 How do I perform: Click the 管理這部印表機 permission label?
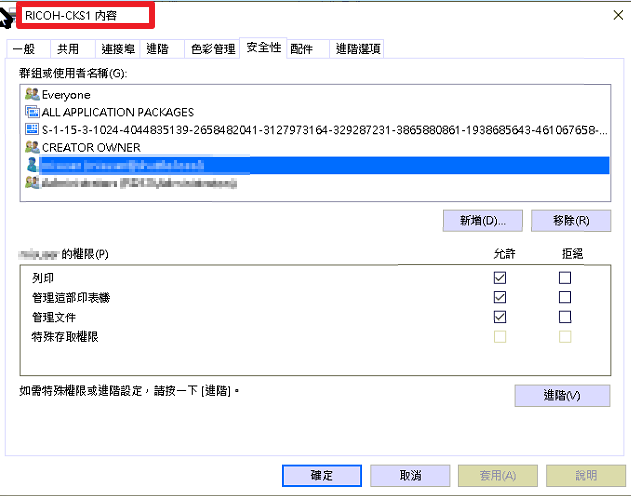pos(71,298)
